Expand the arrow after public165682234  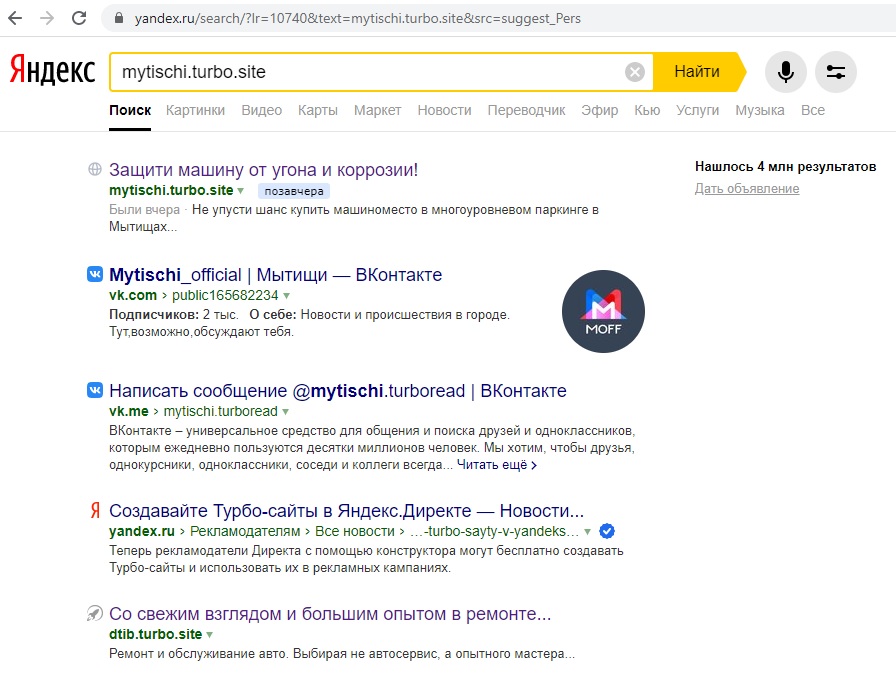tap(286, 296)
